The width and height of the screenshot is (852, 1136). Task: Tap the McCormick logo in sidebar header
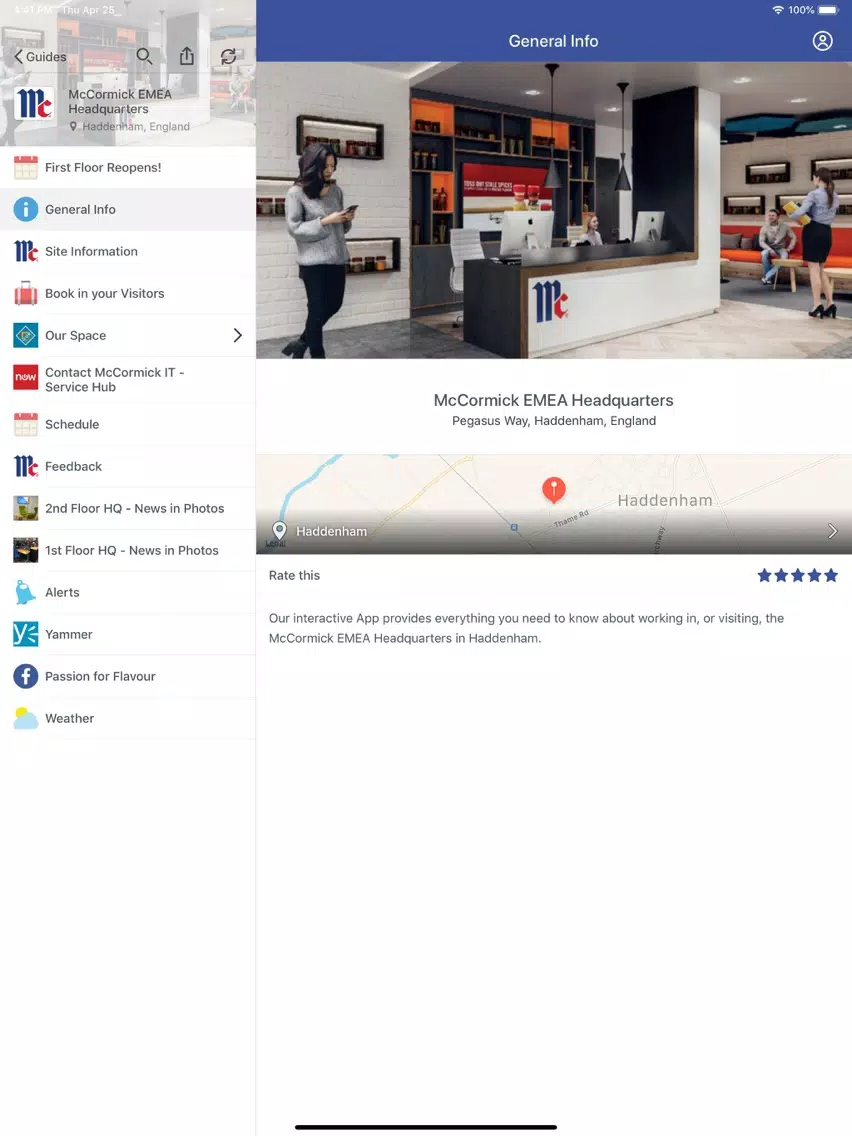click(34, 104)
